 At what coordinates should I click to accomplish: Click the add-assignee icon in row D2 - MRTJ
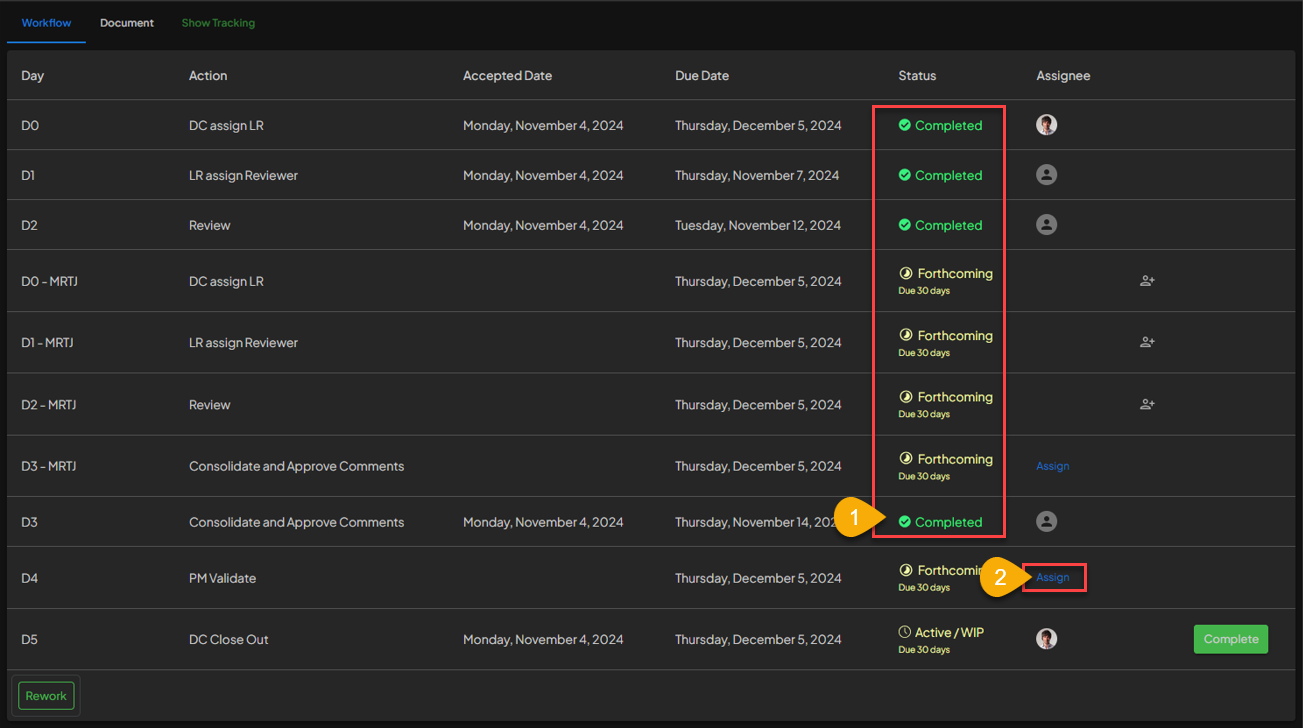pos(1147,405)
